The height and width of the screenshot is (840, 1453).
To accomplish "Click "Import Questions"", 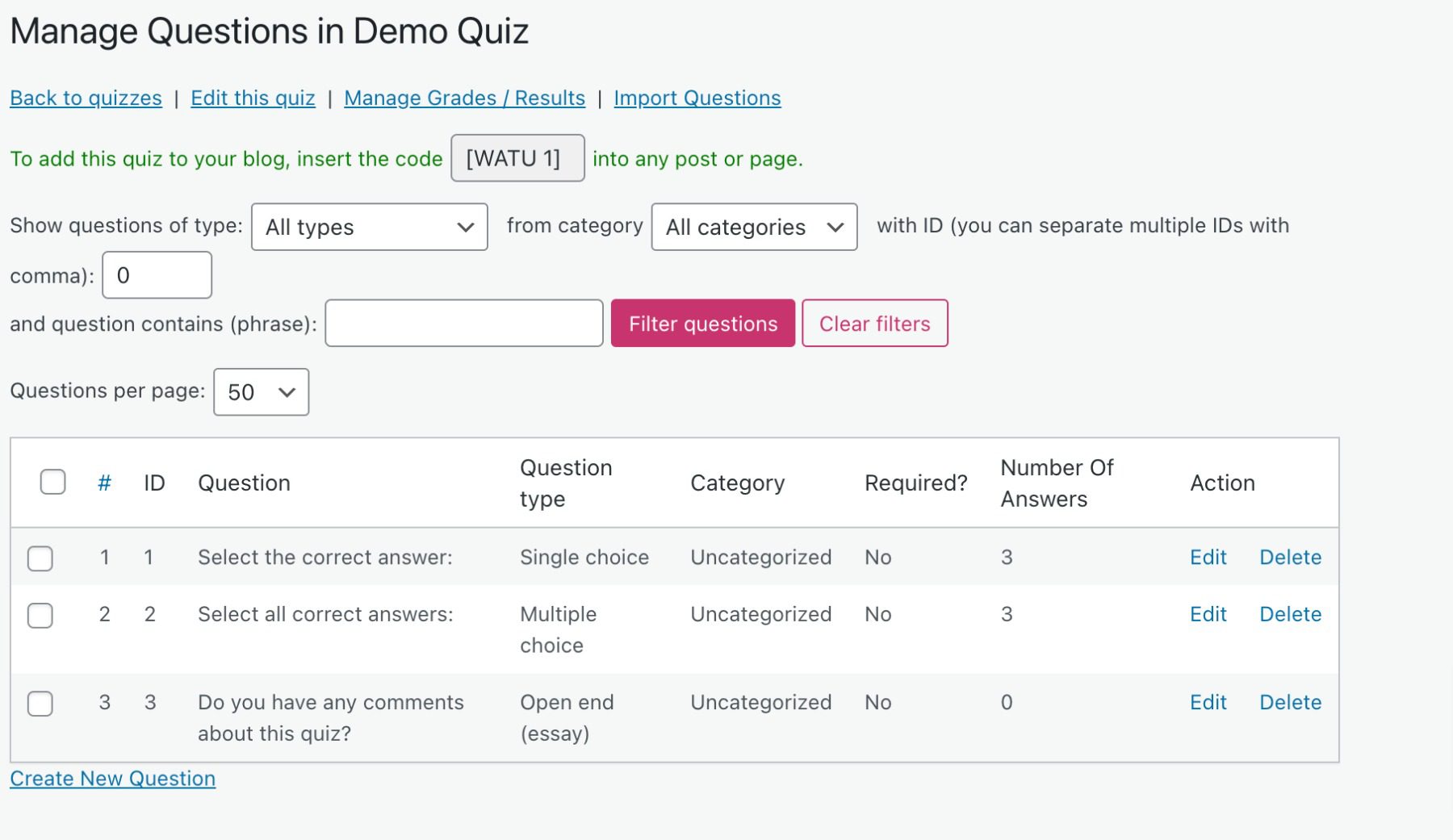I will coord(697,98).
